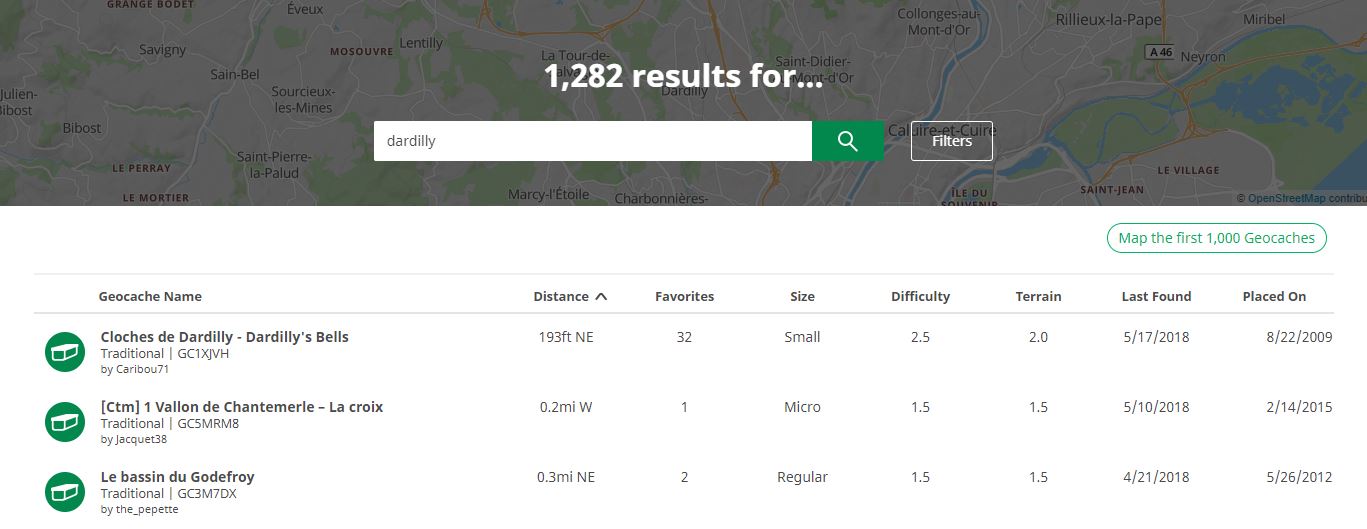This screenshot has height=529, width=1367.
Task: Click the green magnifying glass search button
Action: pos(847,141)
